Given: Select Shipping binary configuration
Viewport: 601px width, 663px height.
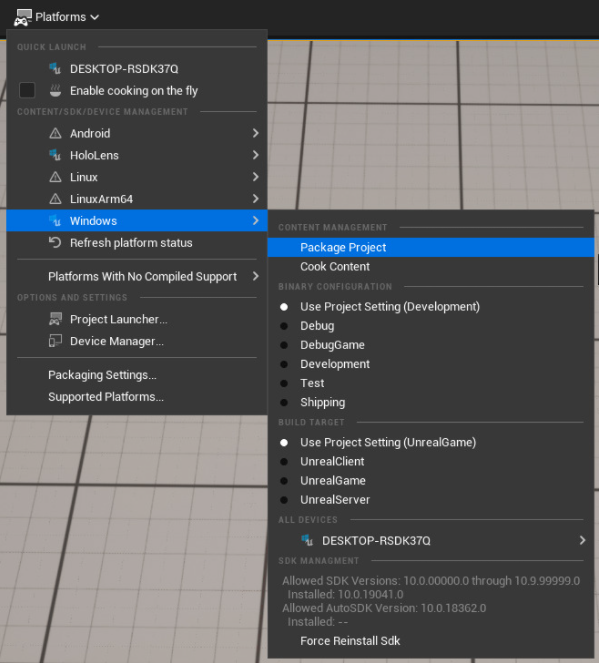Looking at the screenshot, I should [284, 403].
